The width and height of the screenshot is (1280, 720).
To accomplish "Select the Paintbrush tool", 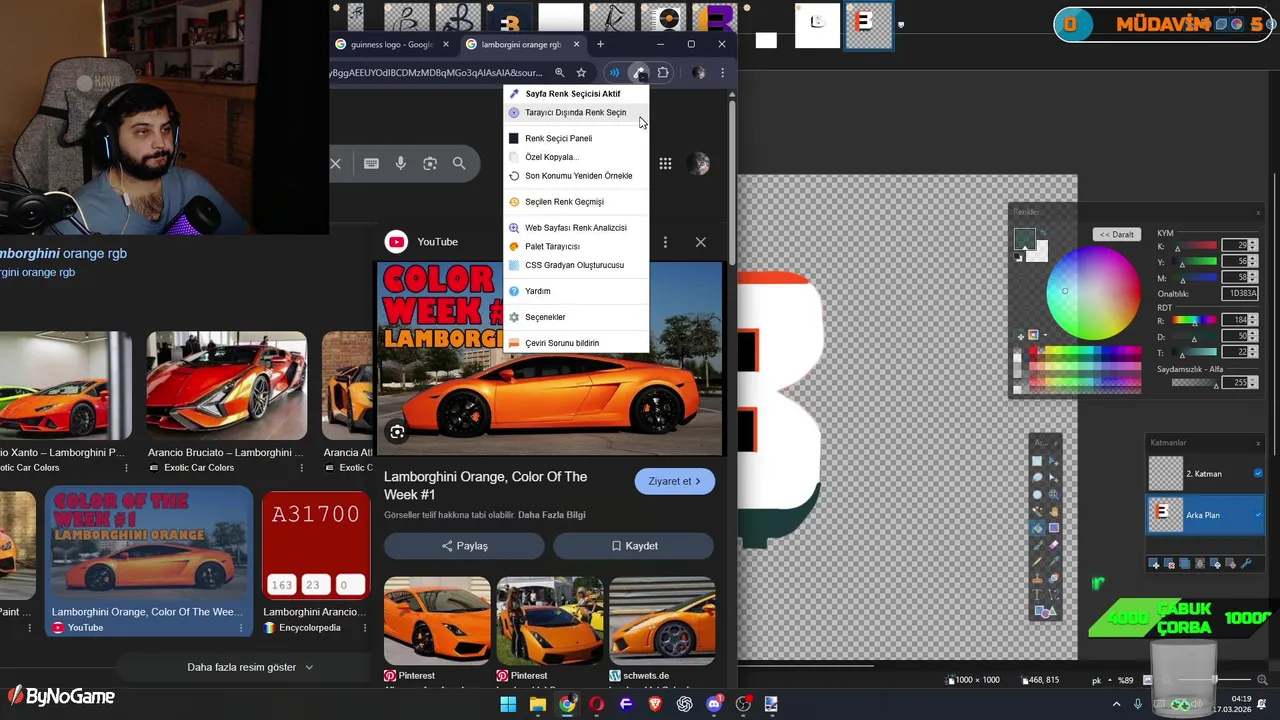I will (1037, 544).
